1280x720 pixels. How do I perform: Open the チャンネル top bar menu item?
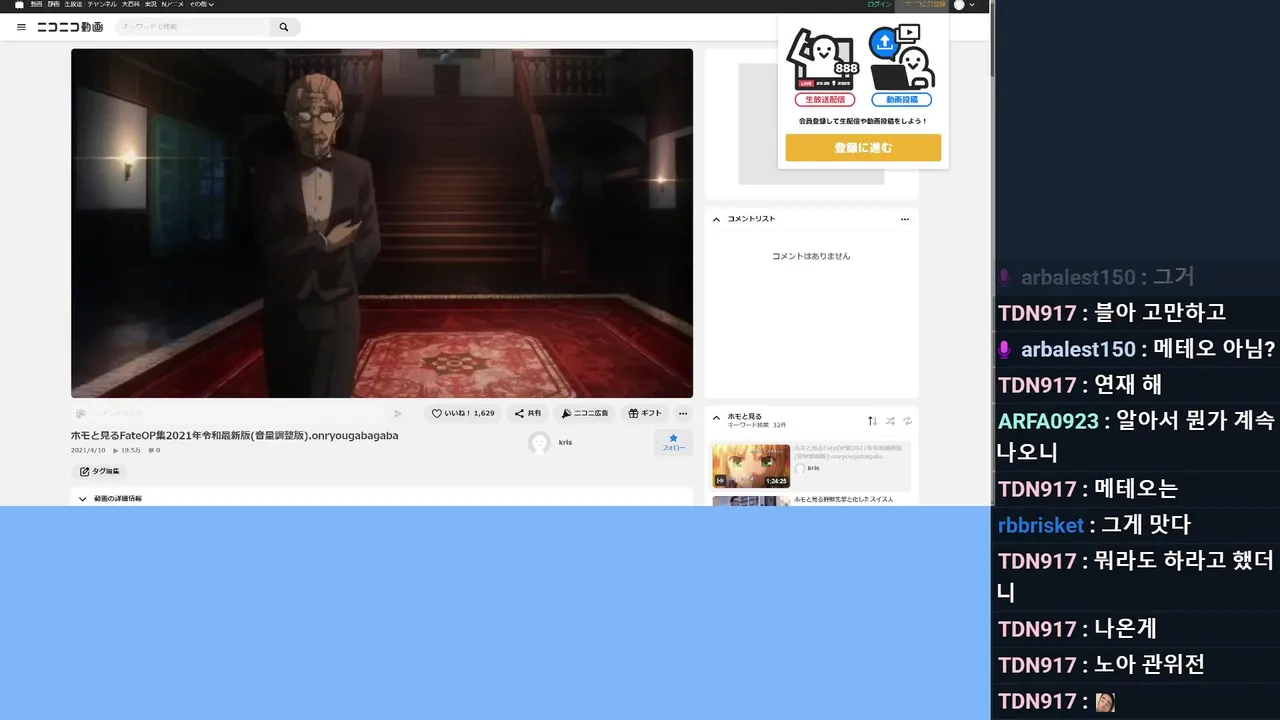pos(102,5)
